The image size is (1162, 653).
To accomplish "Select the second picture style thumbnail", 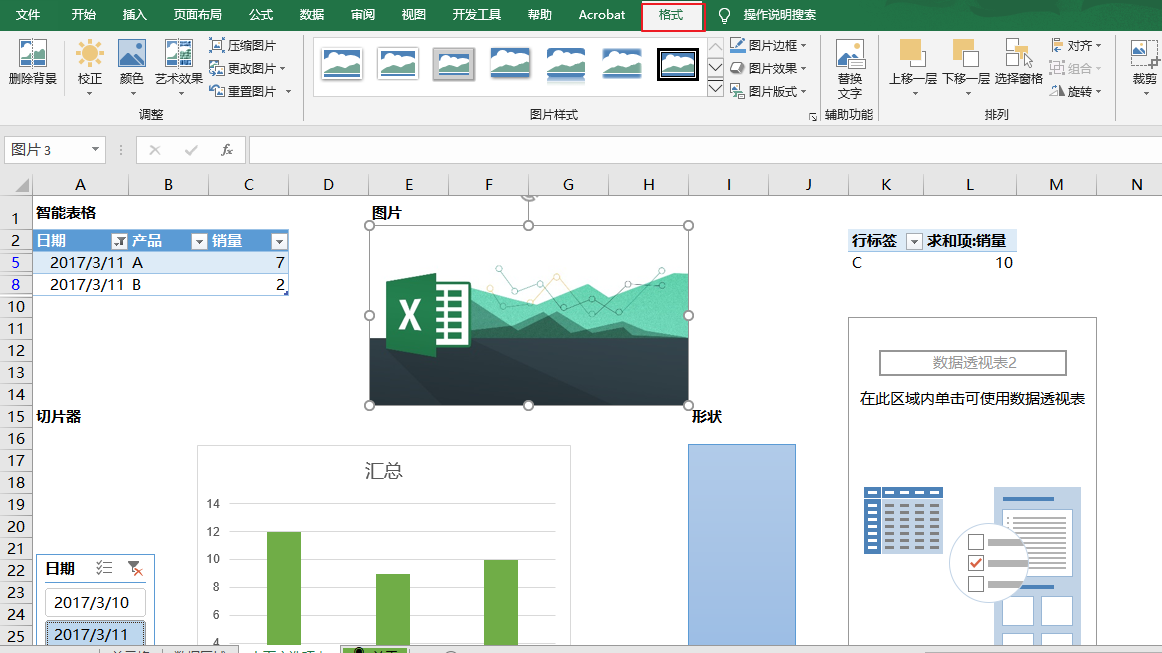I will pos(397,64).
